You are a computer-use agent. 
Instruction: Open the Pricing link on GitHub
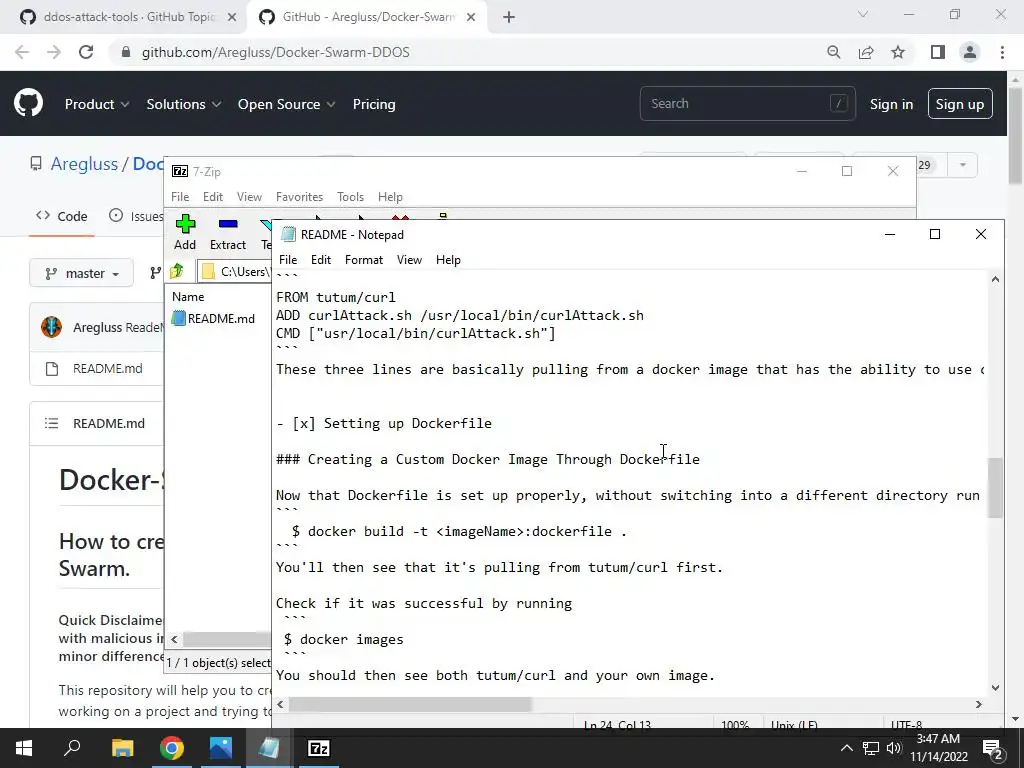click(374, 104)
